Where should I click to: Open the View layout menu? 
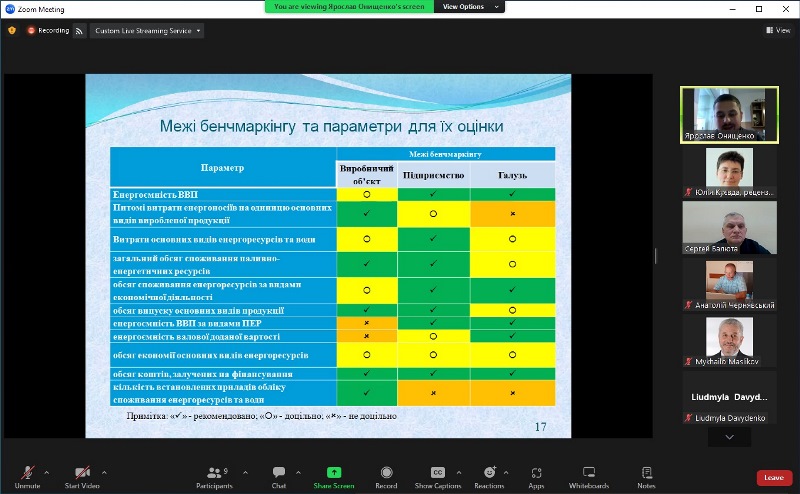(x=778, y=31)
